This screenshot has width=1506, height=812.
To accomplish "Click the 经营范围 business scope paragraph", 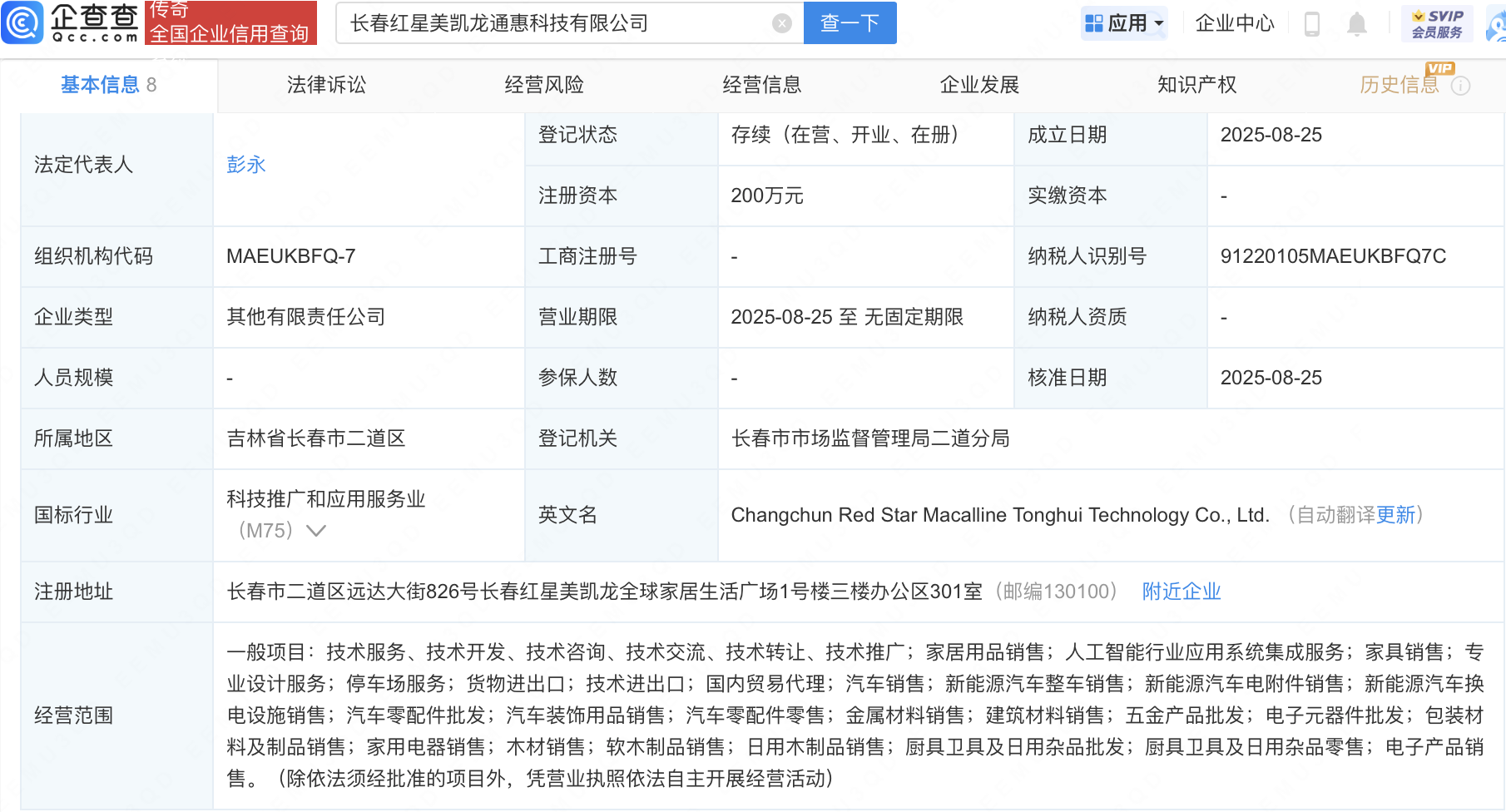I will pyautogui.click(x=855, y=715).
